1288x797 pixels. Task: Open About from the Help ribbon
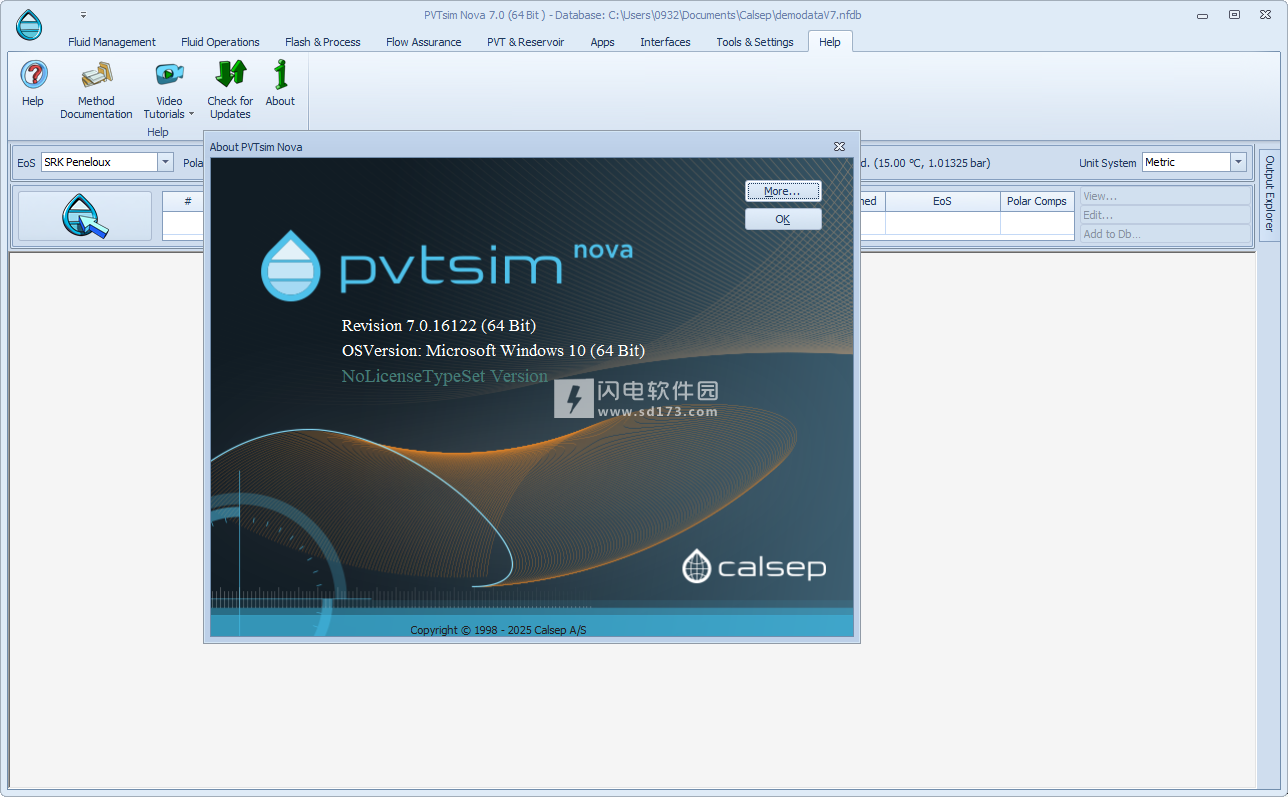[280, 84]
